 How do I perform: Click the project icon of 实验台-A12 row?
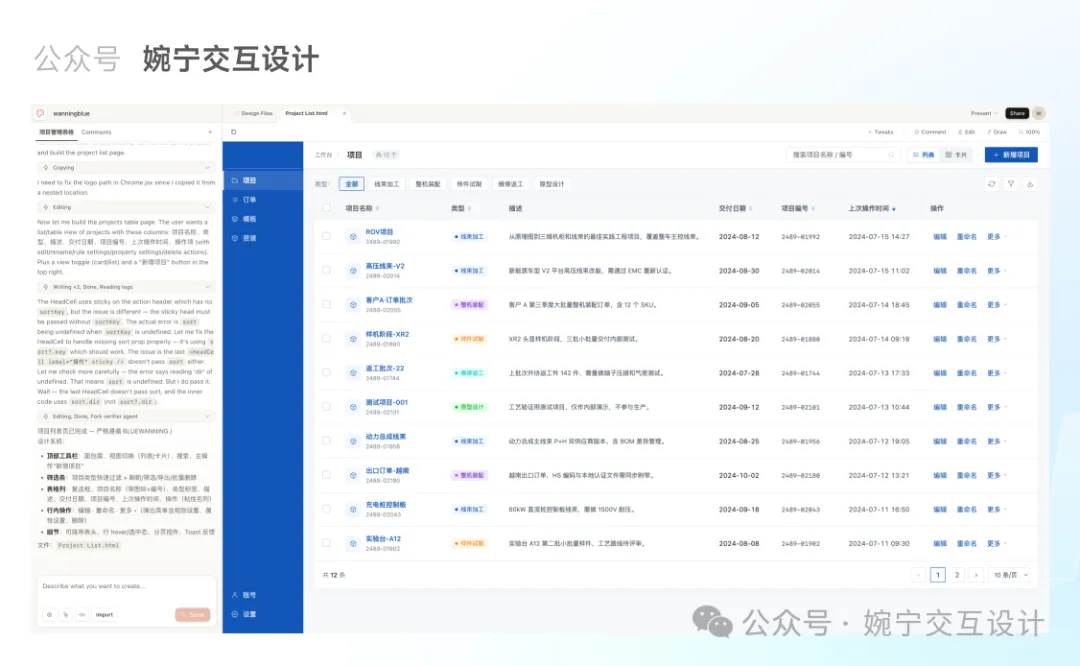[x=353, y=543]
